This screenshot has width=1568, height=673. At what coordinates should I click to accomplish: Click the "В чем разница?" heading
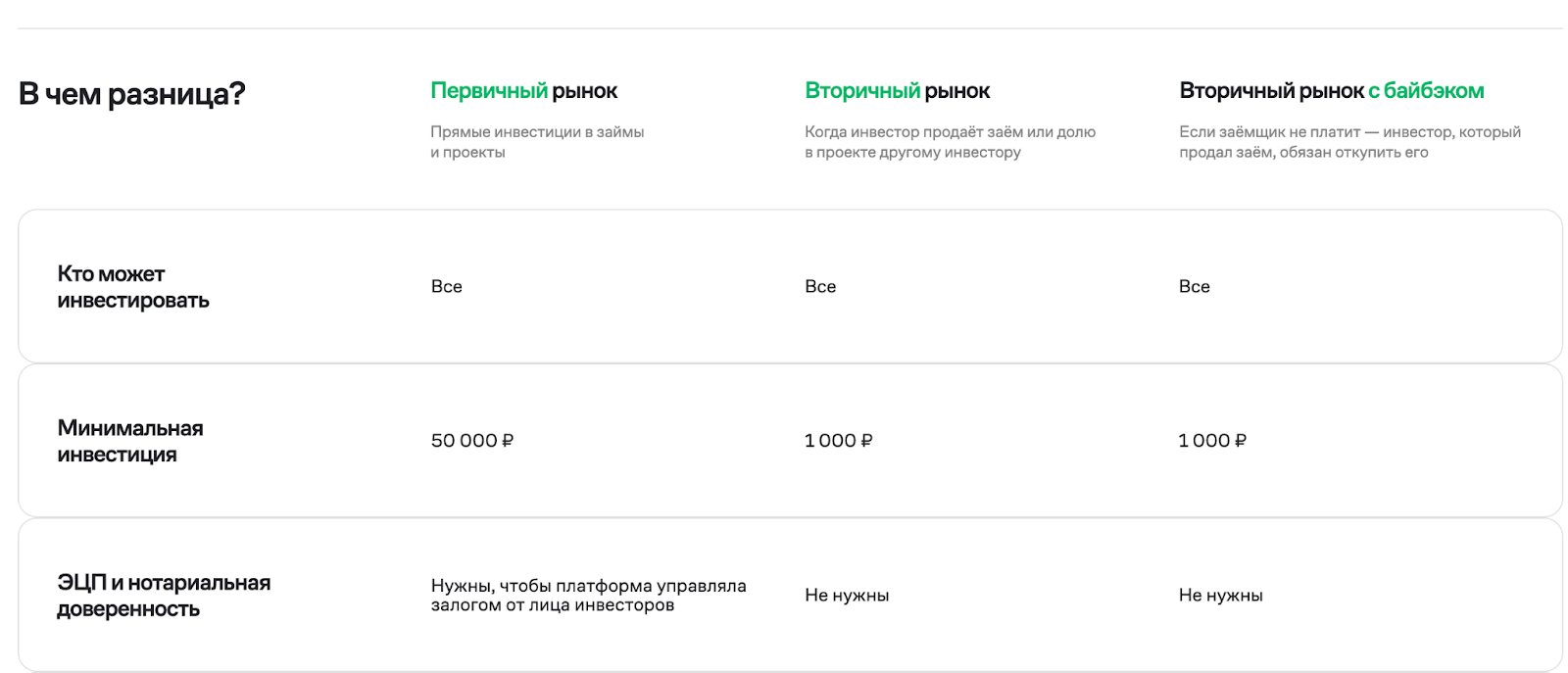[131, 94]
